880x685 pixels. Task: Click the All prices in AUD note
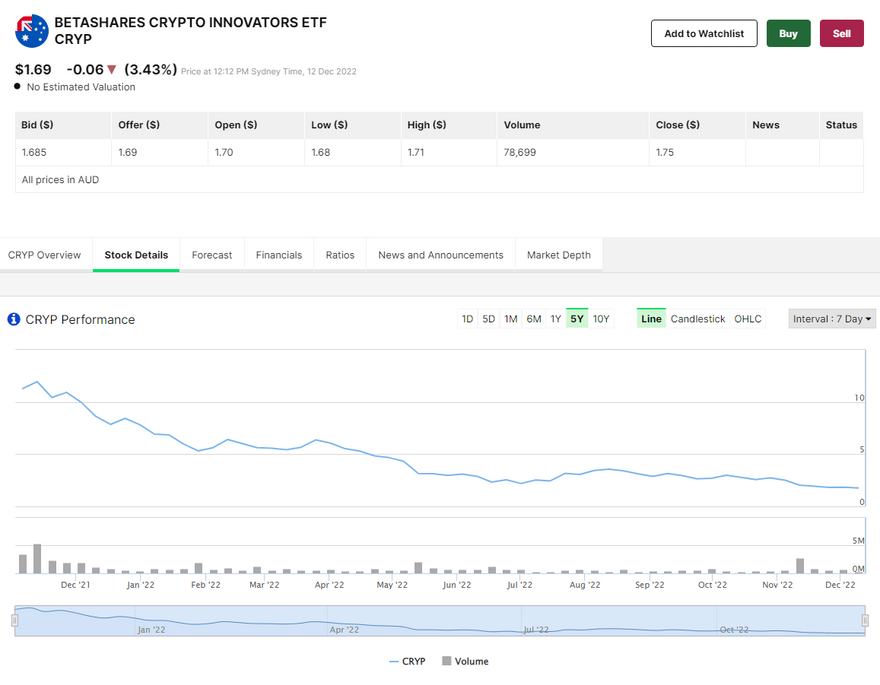tap(60, 180)
